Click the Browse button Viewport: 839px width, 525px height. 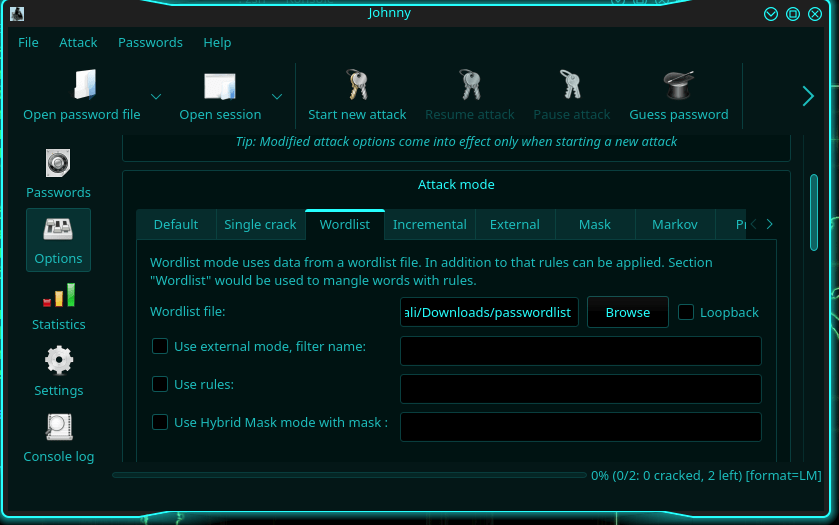(x=628, y=312)
